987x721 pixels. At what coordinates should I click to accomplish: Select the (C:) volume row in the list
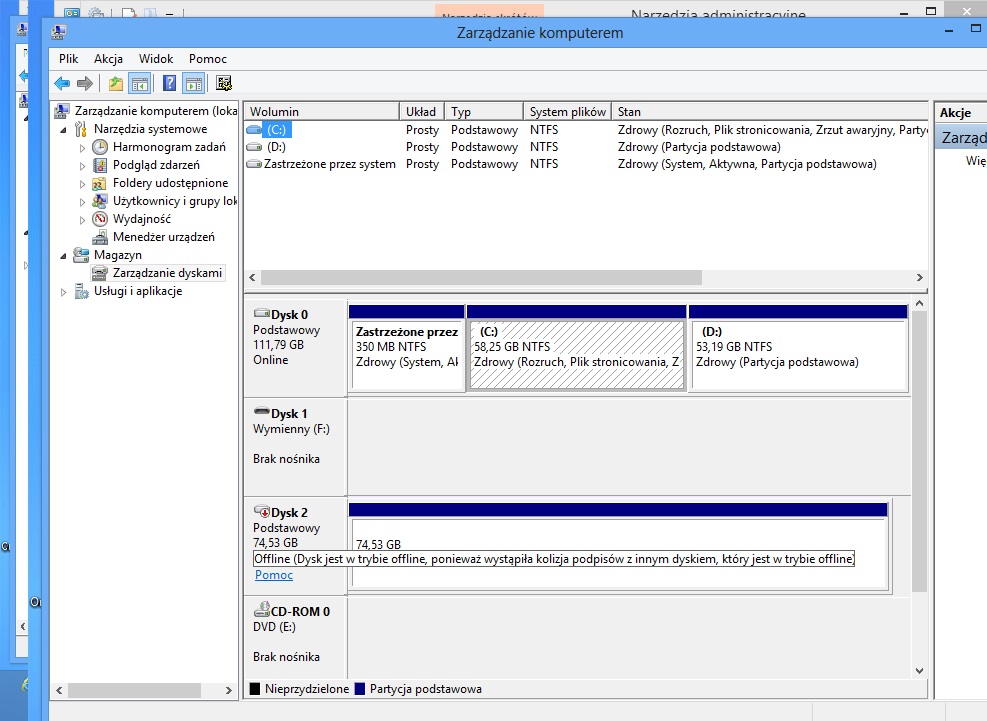[x=277, y=130]
